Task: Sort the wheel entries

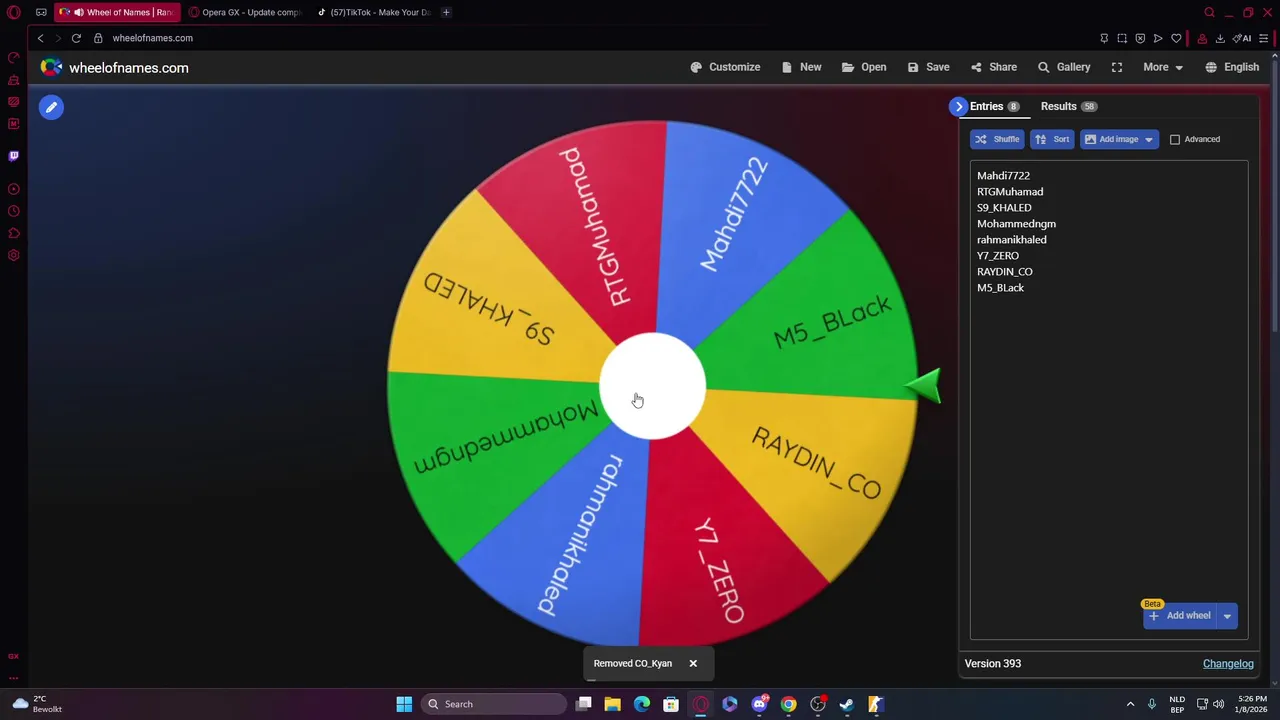Action: 1052,139
